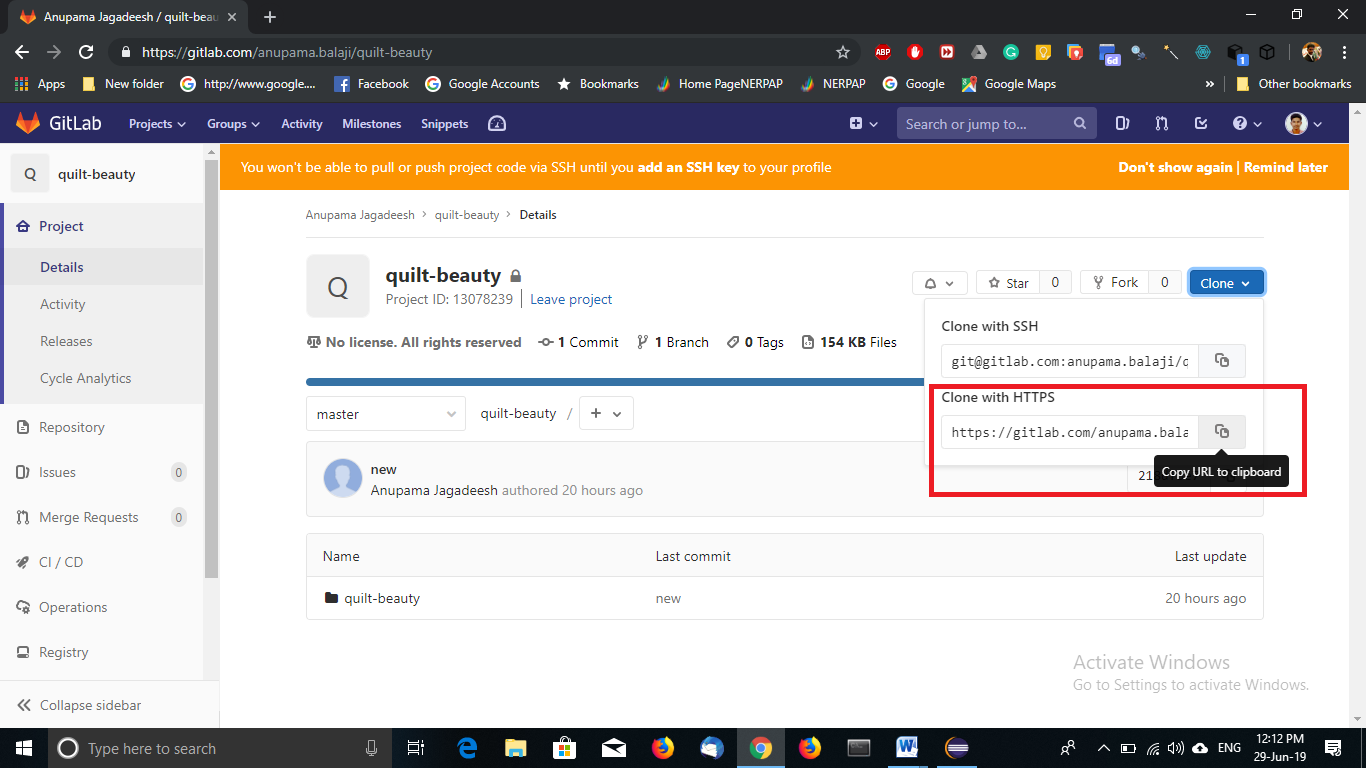This screenshot has height=768, width=1366.
Task: Open the Clone dropdown
Action: tap(1226, 282)
